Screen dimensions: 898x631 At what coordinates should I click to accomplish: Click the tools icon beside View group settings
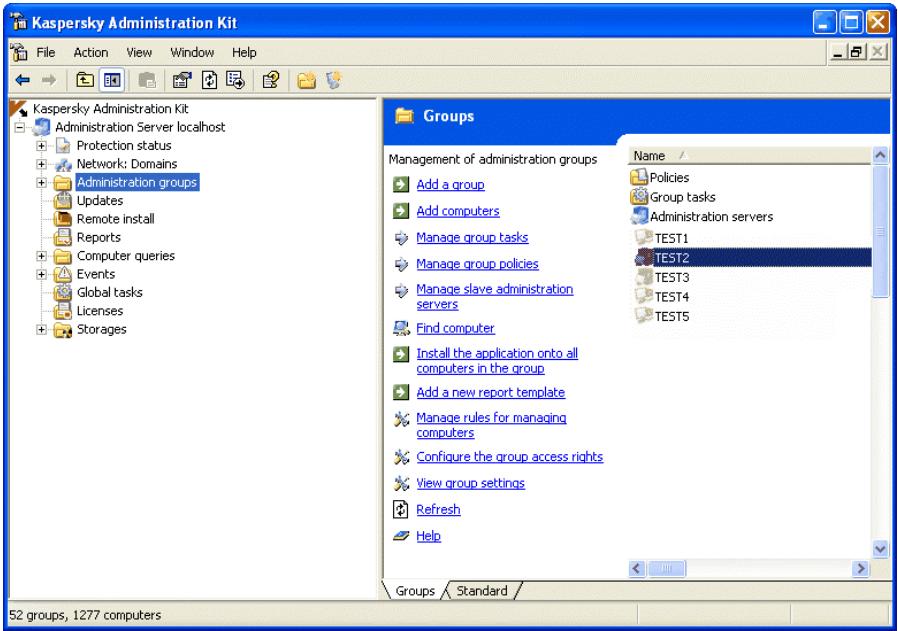pos(401,483)
